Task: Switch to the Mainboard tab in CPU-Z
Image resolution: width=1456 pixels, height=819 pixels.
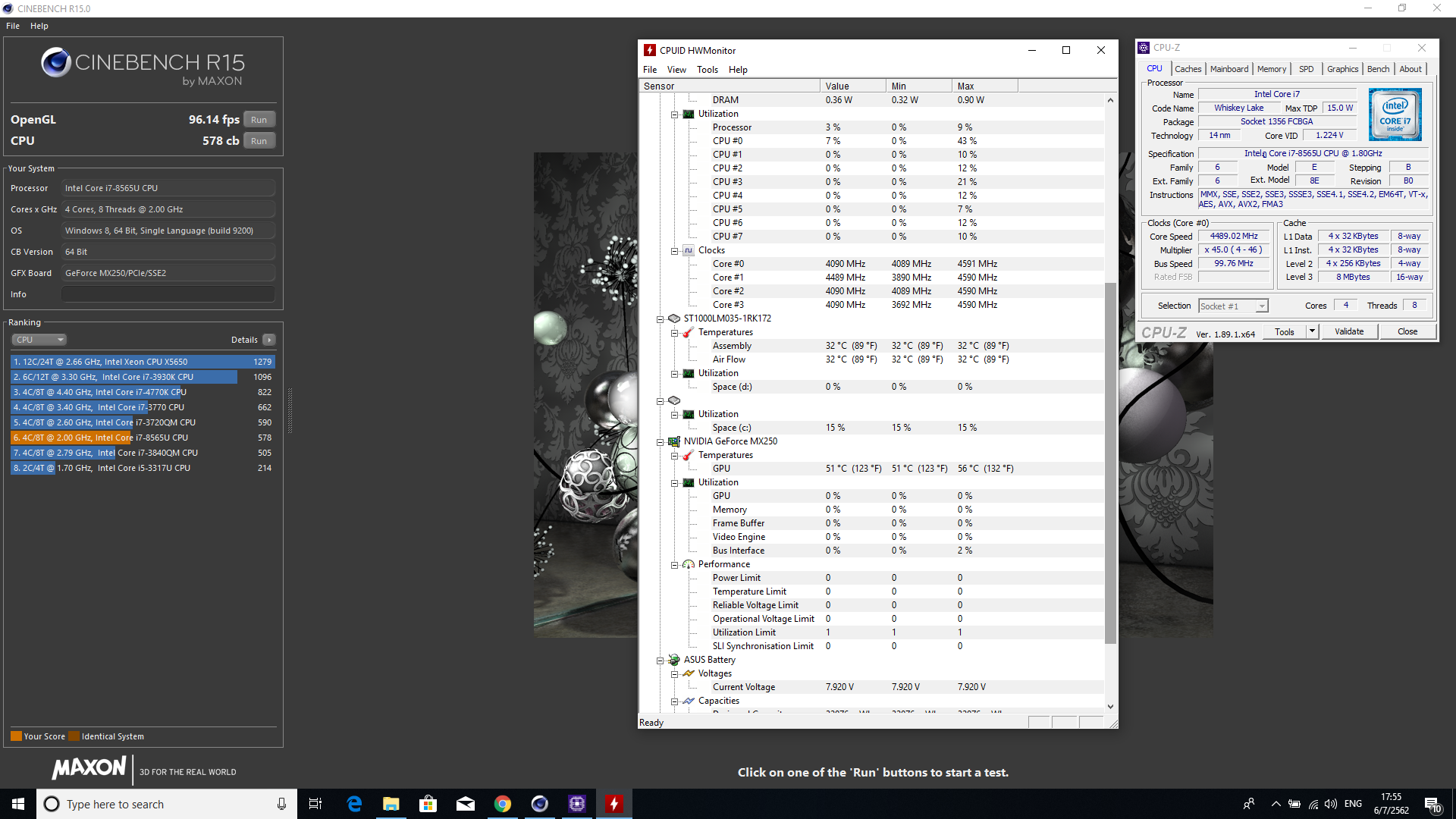Action: pyautogui.click(x=1229, y=69)
